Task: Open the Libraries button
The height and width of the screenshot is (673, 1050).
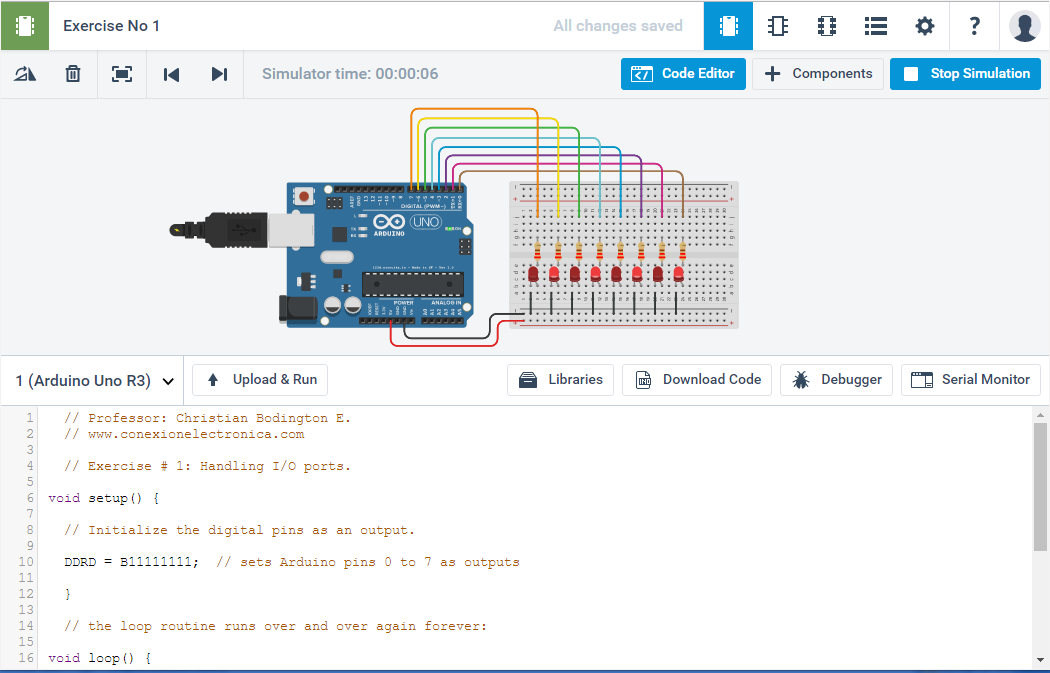Action: pos(560,380)
